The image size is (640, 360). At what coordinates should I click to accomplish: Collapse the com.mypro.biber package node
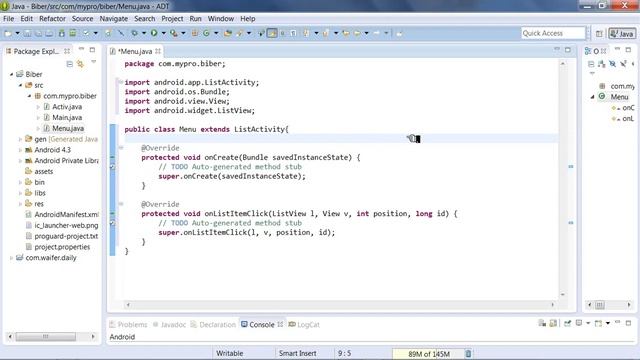(29, 96)
